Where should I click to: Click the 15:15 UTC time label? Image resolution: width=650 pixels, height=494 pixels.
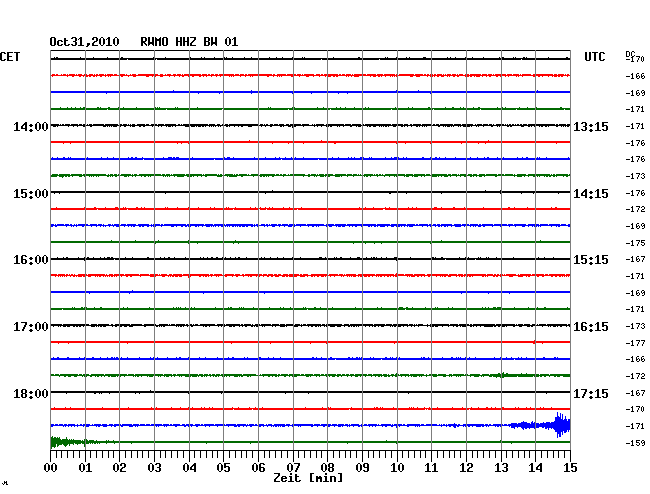[x=591, y=260]
